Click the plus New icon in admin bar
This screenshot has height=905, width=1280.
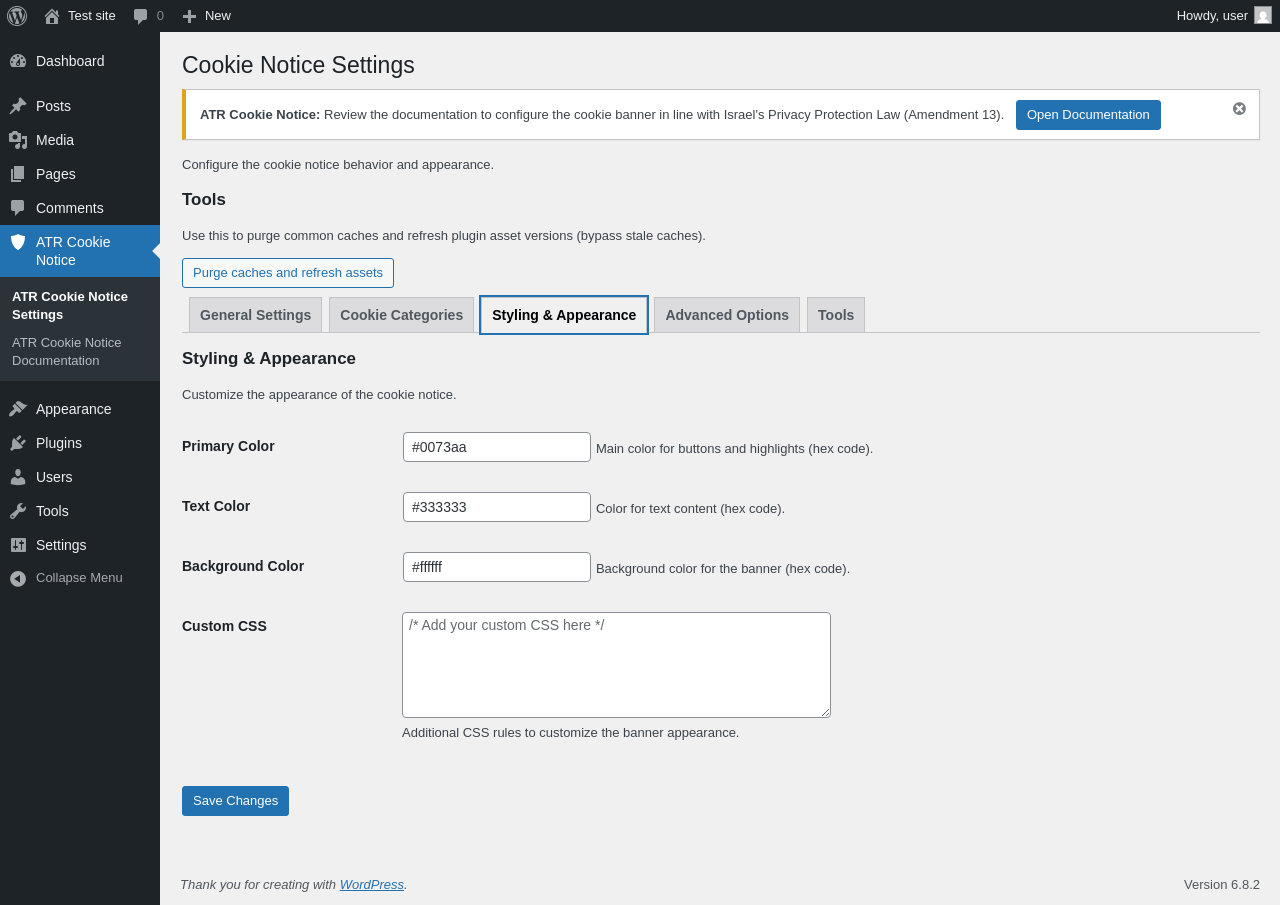click(189, 16)
